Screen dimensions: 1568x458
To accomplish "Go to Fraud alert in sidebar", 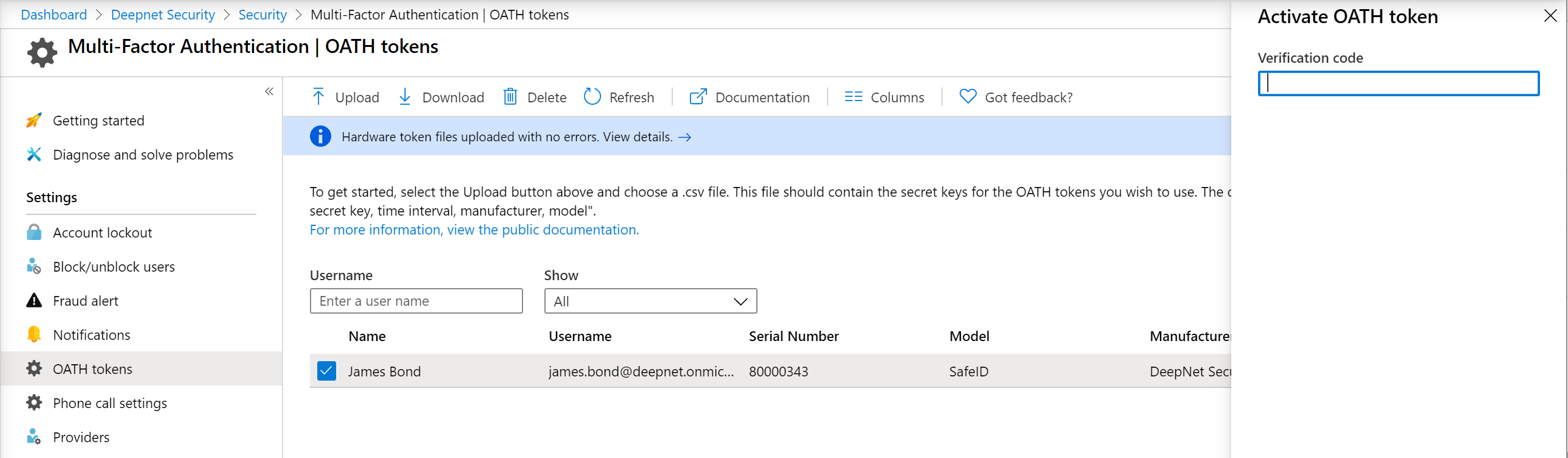I will point(85,301).
